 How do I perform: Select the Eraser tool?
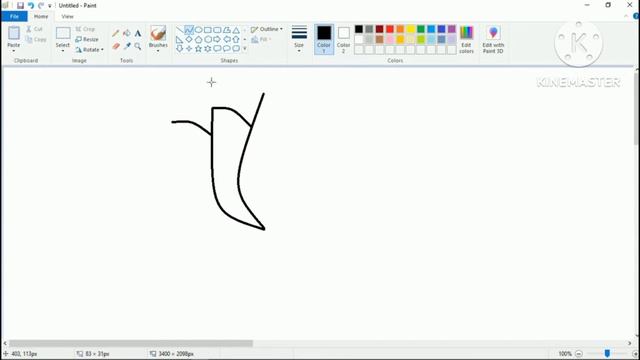[x=116, y=46]
